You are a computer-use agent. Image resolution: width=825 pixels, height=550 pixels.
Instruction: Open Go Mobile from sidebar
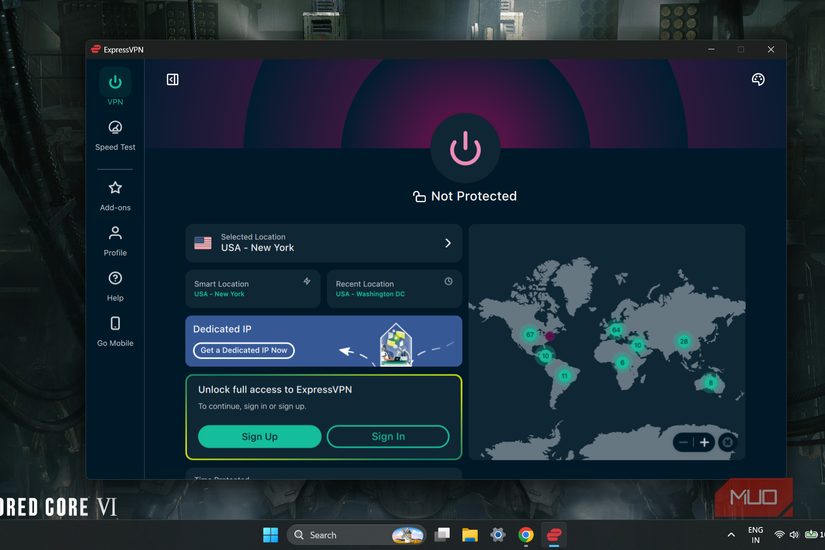115,332
